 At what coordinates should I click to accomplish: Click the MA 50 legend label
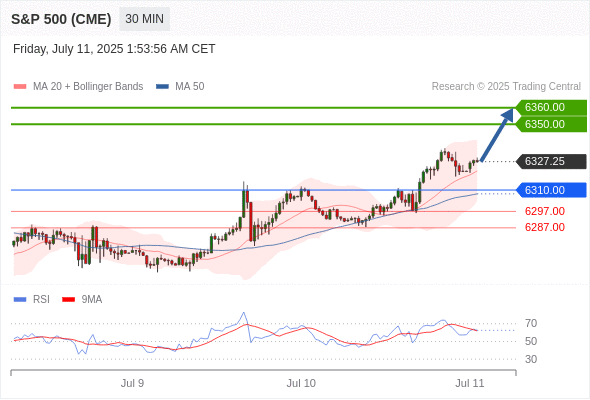click(190, 87)
